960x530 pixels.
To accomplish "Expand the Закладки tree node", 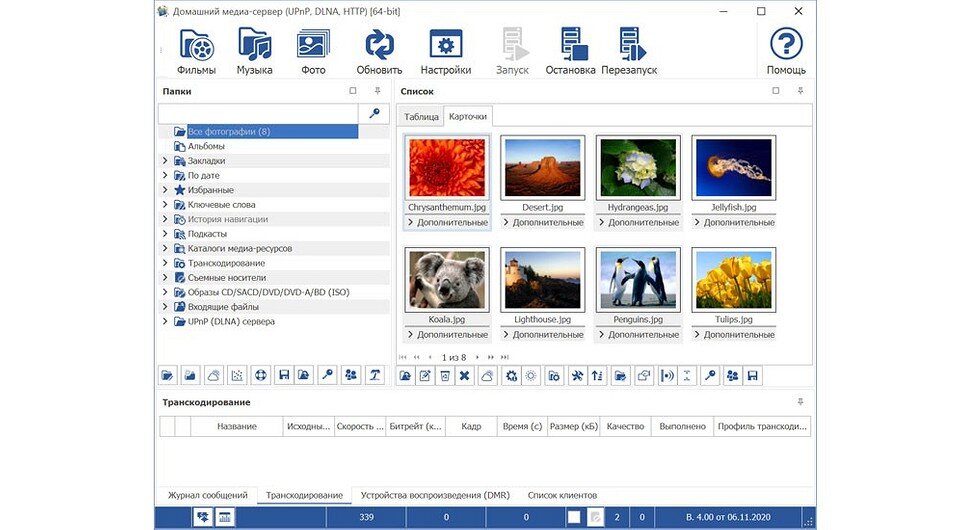I will point(165,160).
